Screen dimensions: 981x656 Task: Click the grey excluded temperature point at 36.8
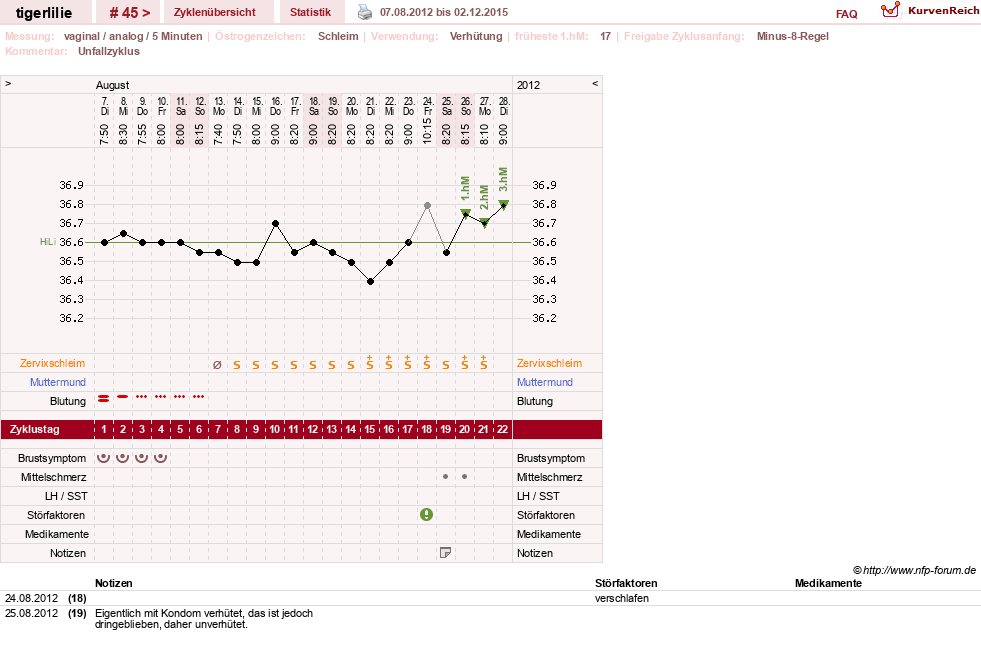[x=427, y=205]
